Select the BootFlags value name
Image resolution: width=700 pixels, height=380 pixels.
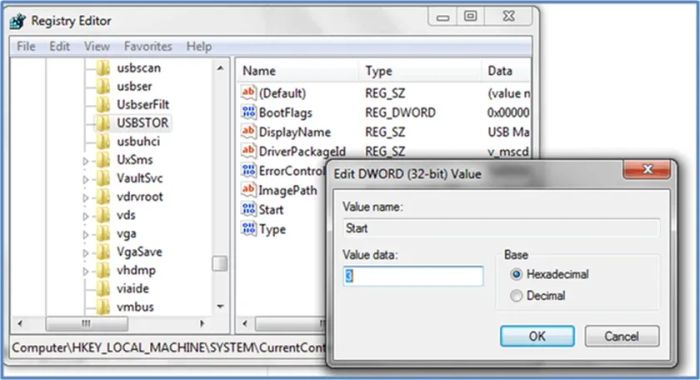coord(285,113)
